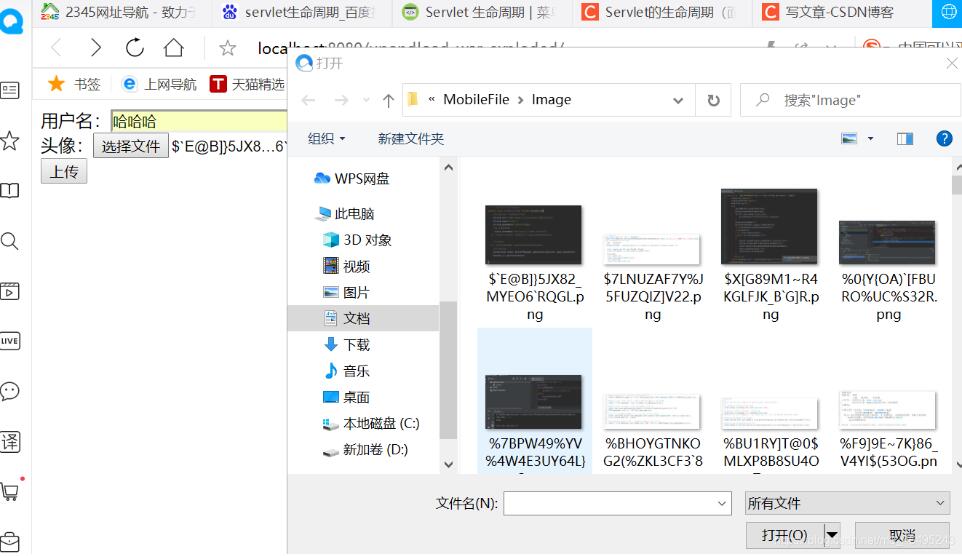Open the 组织 menu
Screen dimensions: 962x556
(326, 139)
